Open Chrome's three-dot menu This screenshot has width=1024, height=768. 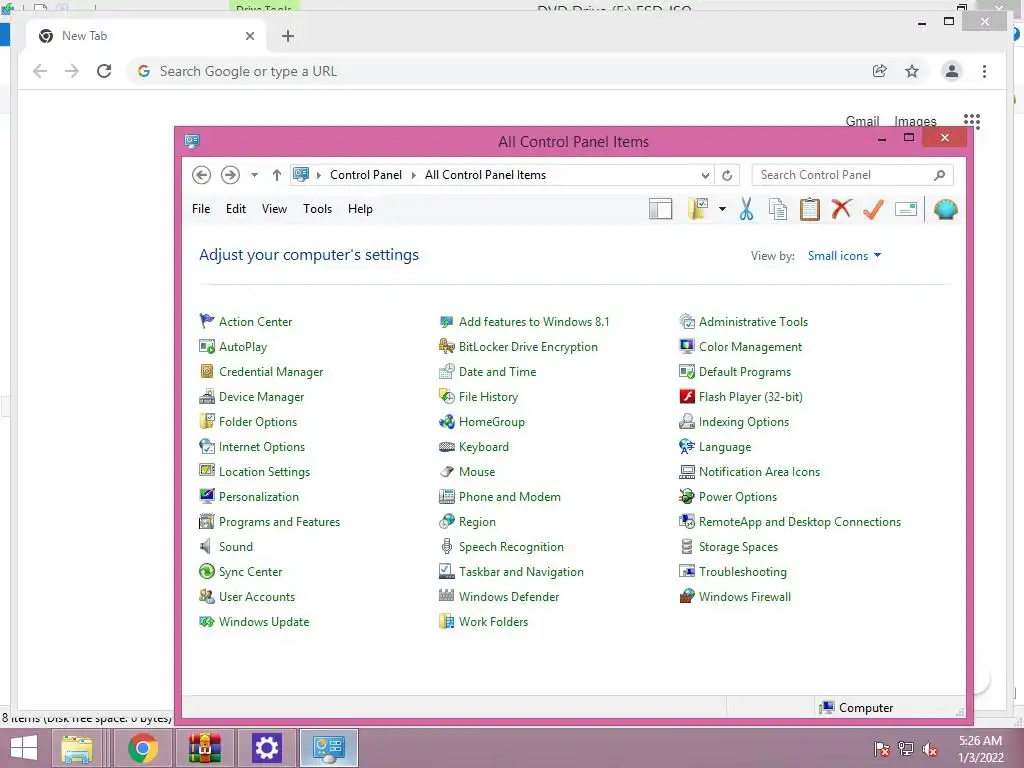[x=984, y=71]
